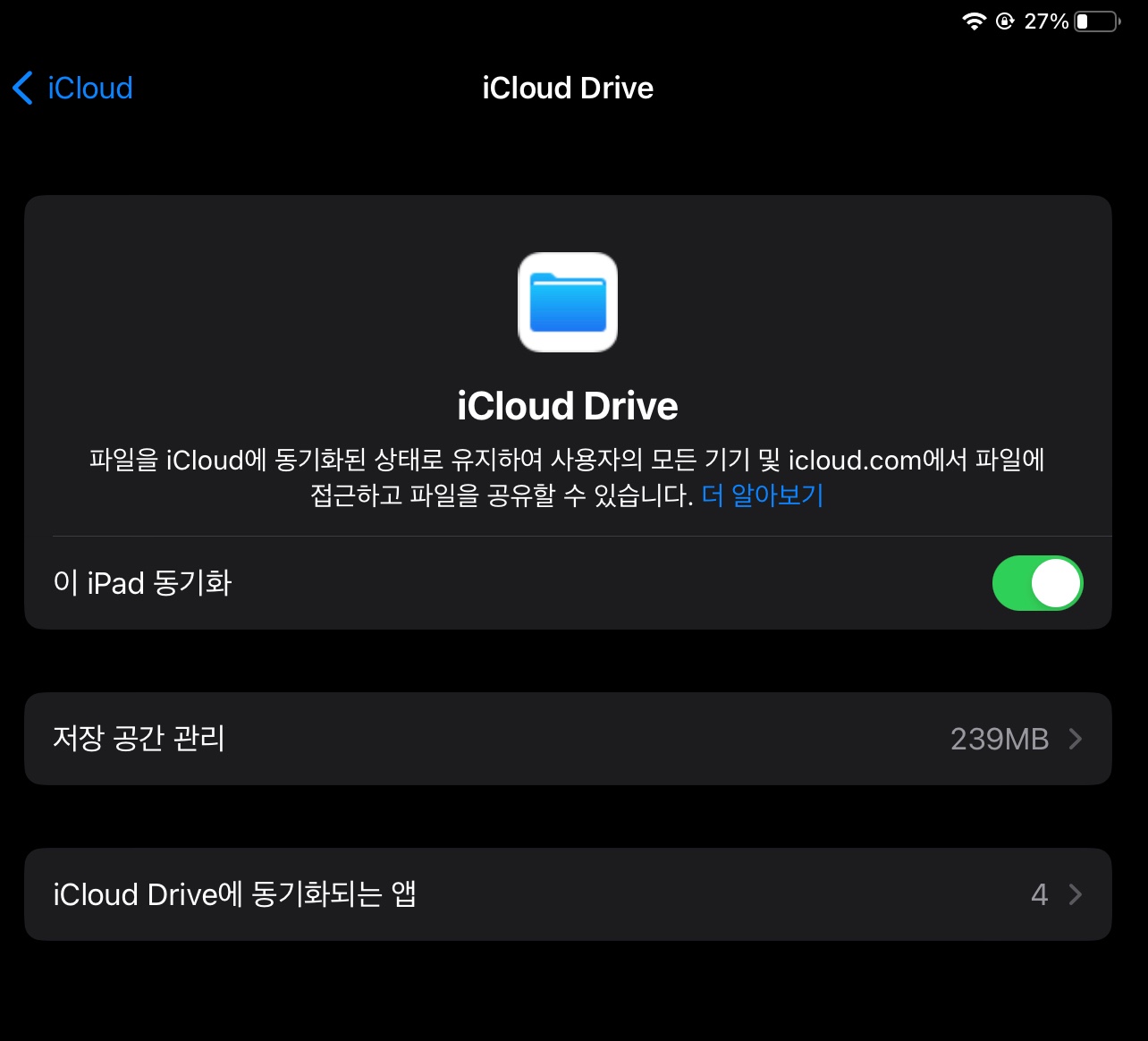Open iCloud Drive에 동기화되는 앱 row
Viewport: 1148px width, 1041px height.
click(568, 894)
